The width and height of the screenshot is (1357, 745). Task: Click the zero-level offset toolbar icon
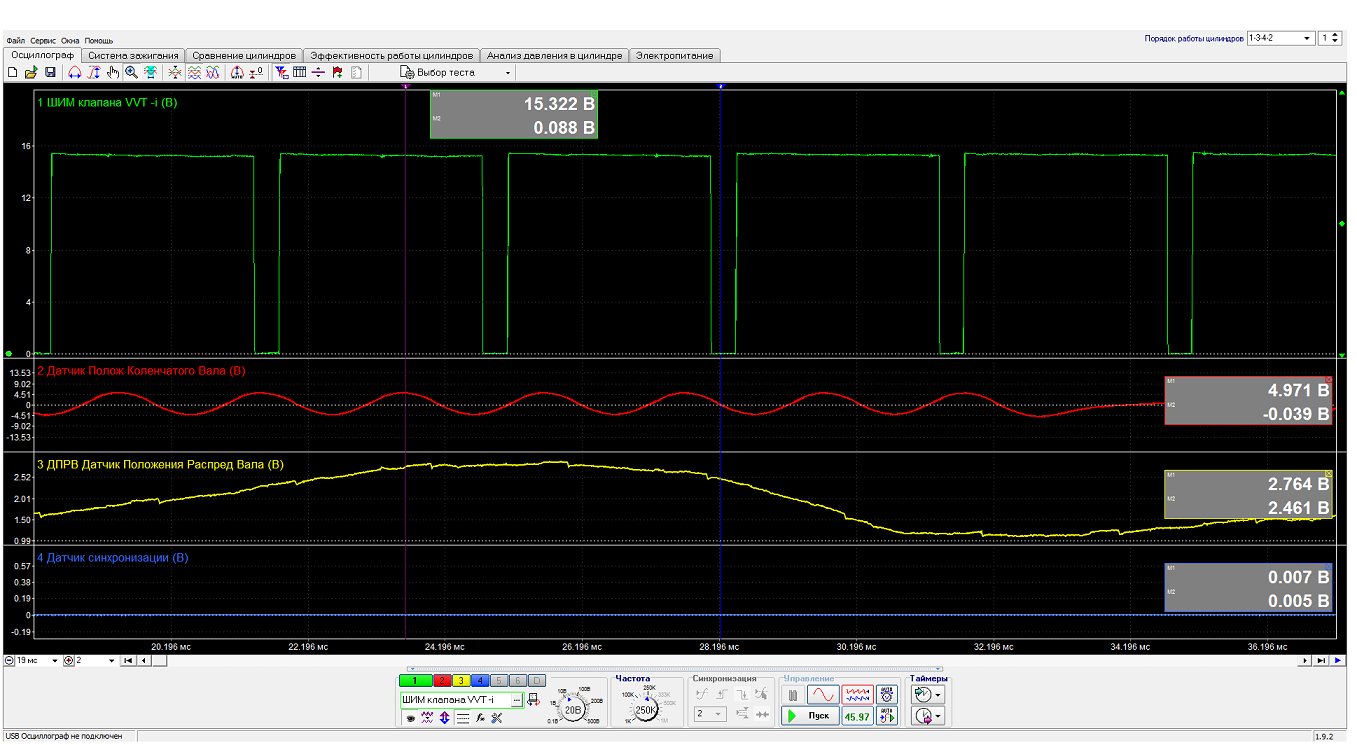click(x=256, y=72)
